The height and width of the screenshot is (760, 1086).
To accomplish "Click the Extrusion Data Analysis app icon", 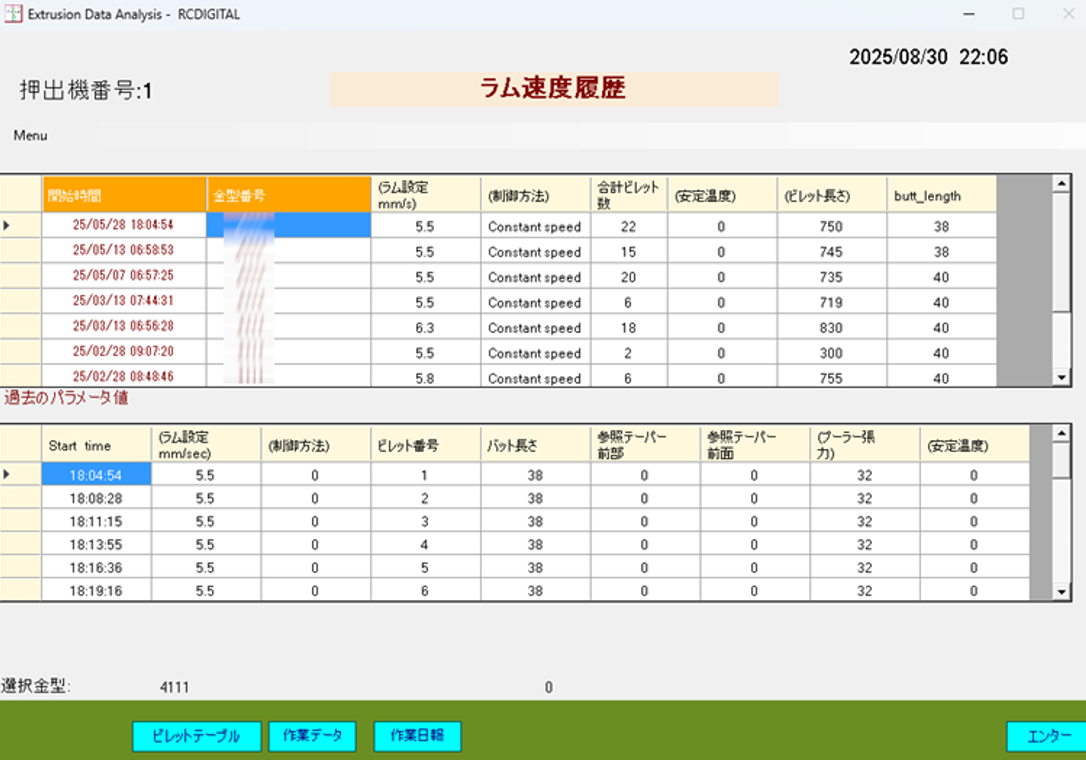I will tap(13, 14).
